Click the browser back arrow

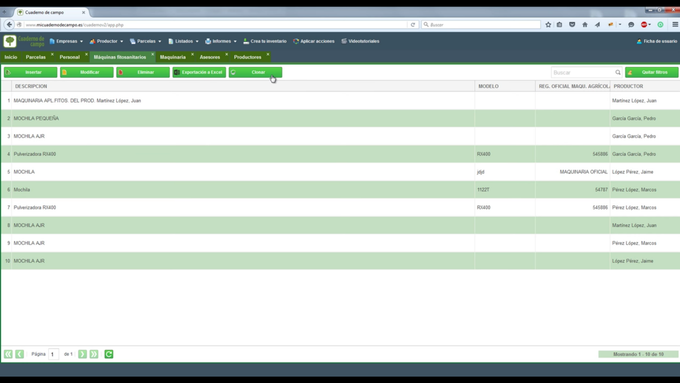(x=9, y=25)
